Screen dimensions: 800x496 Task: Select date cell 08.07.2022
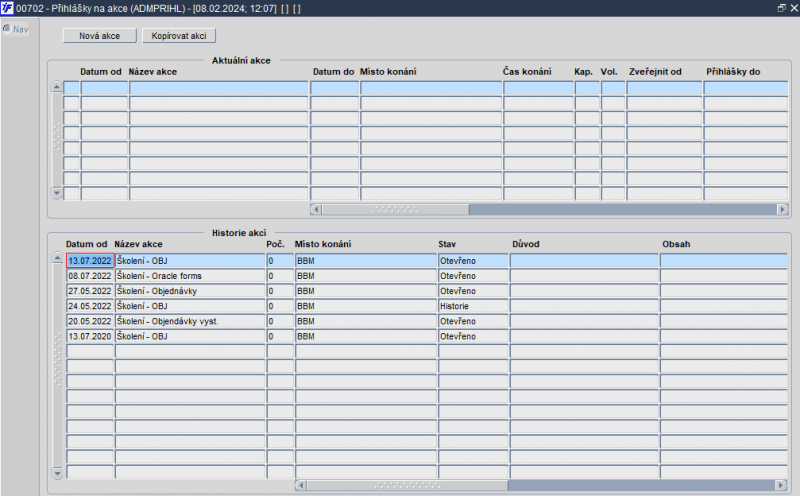point(90,276)
